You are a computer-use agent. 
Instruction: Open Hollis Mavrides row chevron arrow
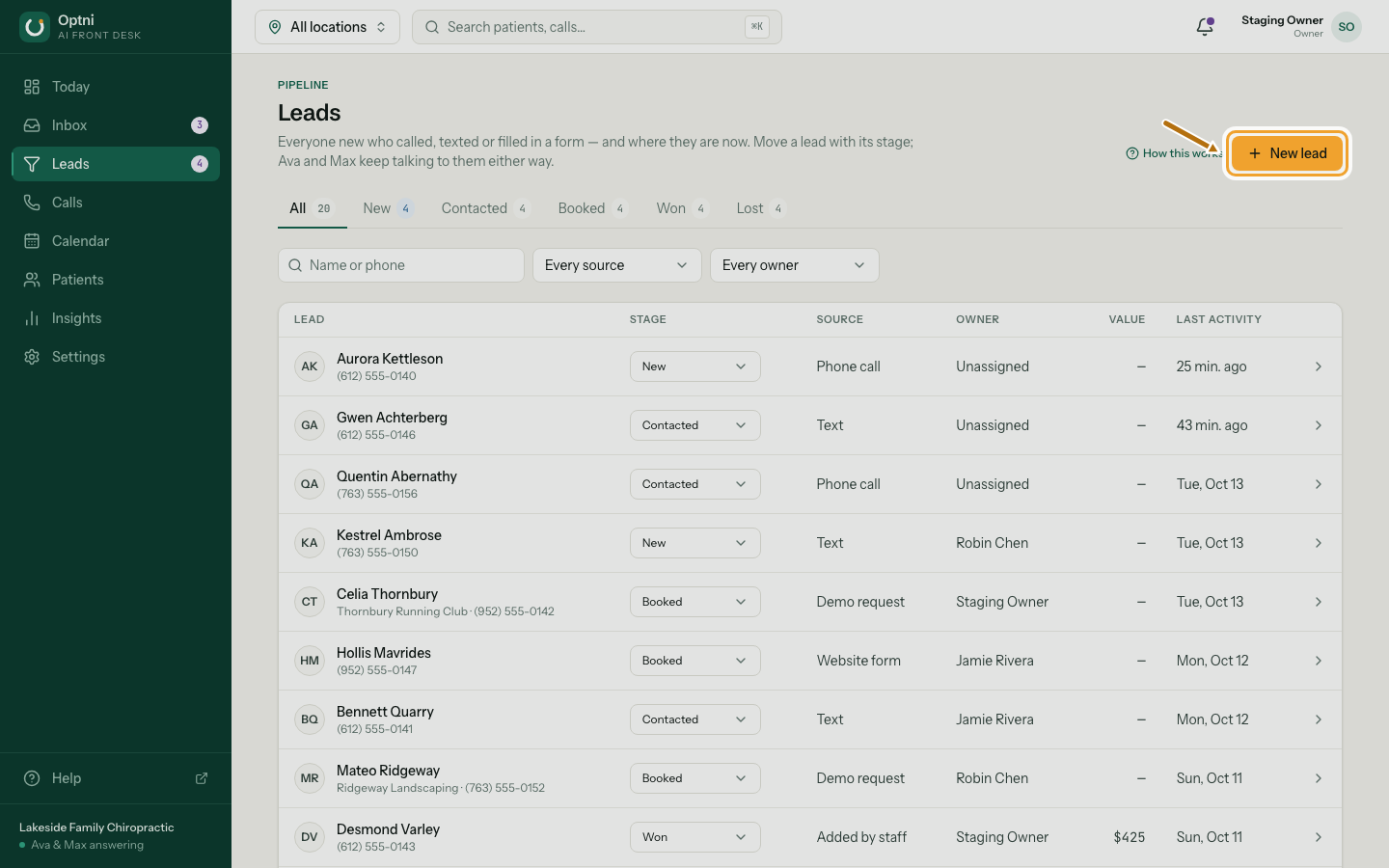tap(1319, 661)
